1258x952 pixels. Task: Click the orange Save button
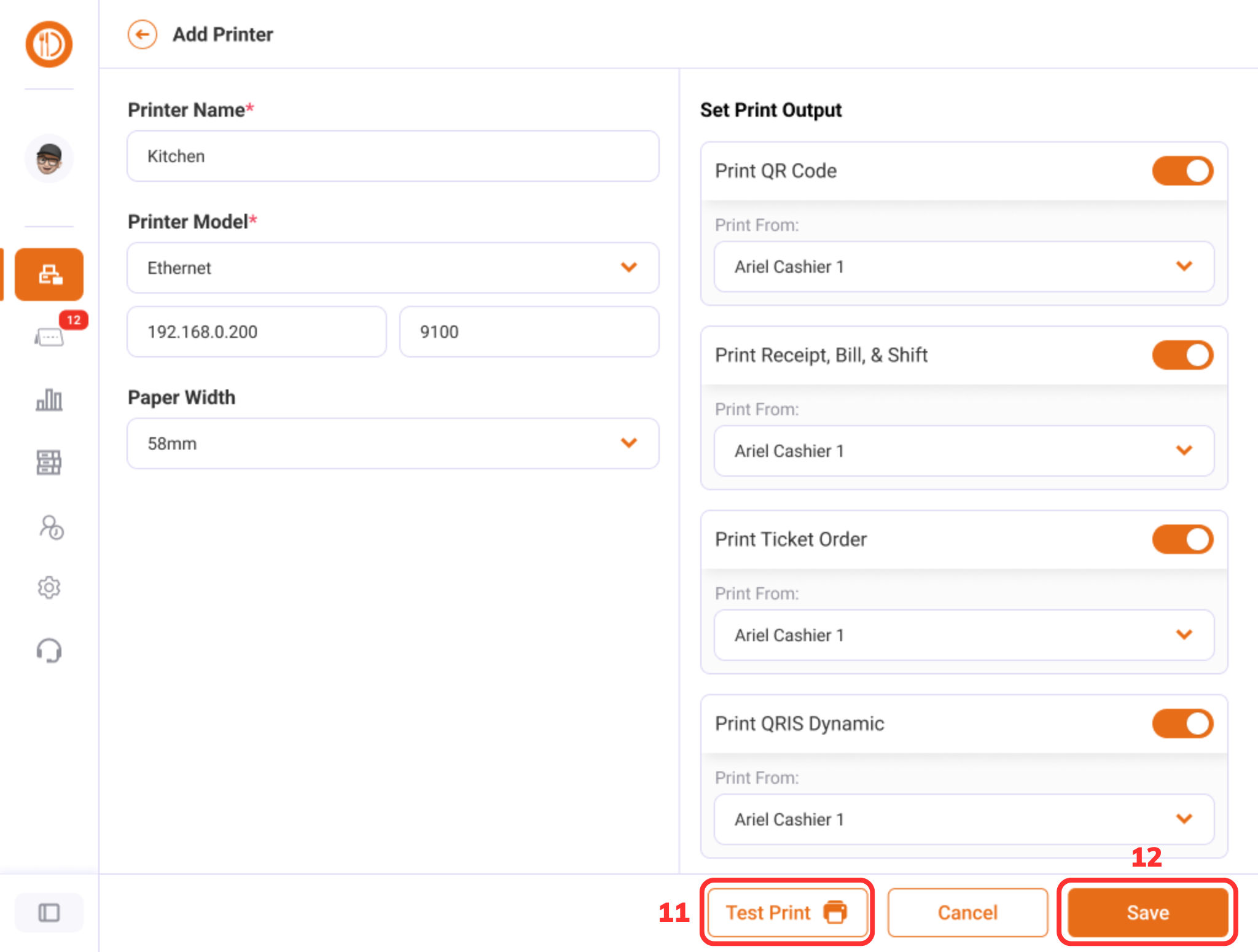(1147, 913)
